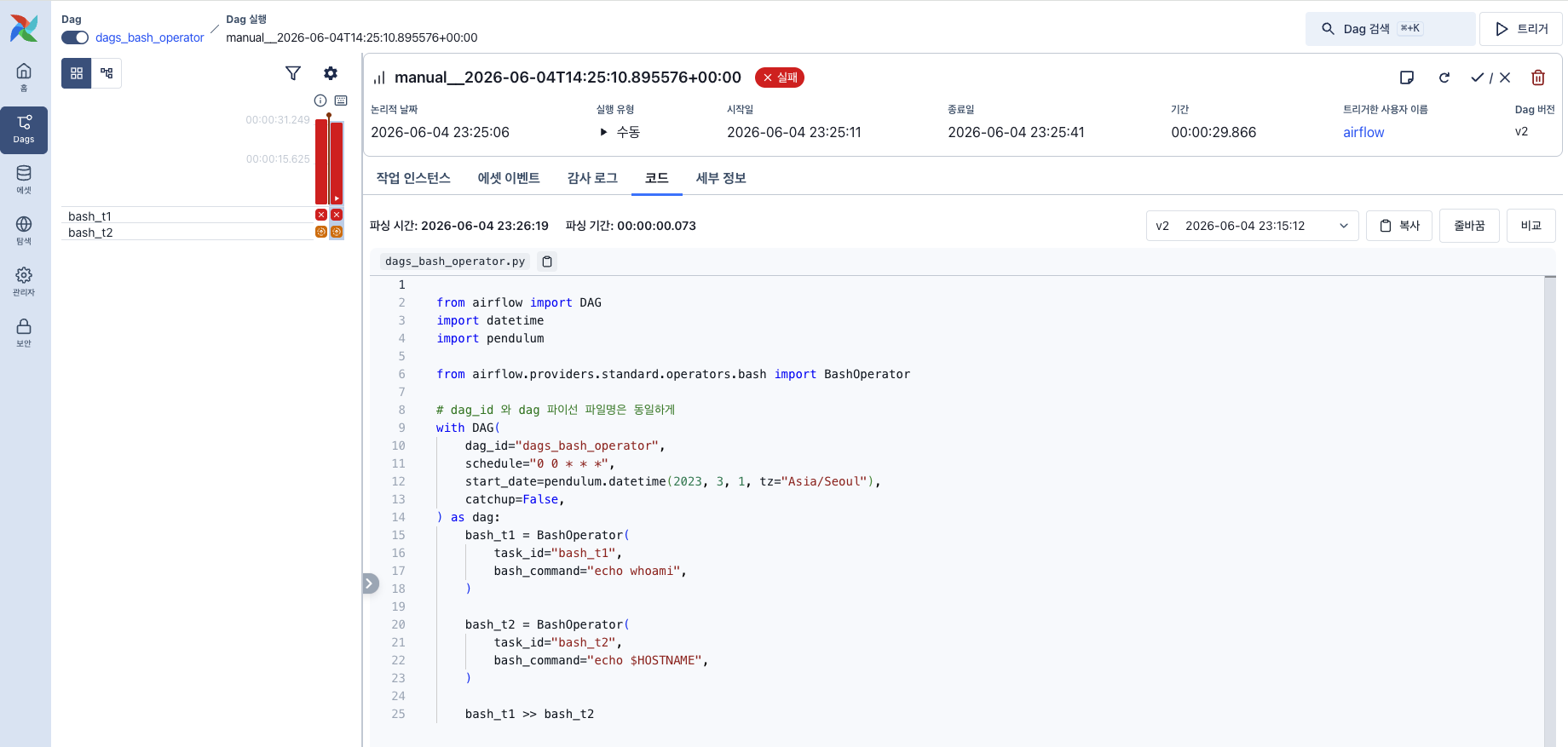Open the Task Instances tab
The height and width of the screenshot is (747, 1568).
pyautogui.click(x=413, y=178)
